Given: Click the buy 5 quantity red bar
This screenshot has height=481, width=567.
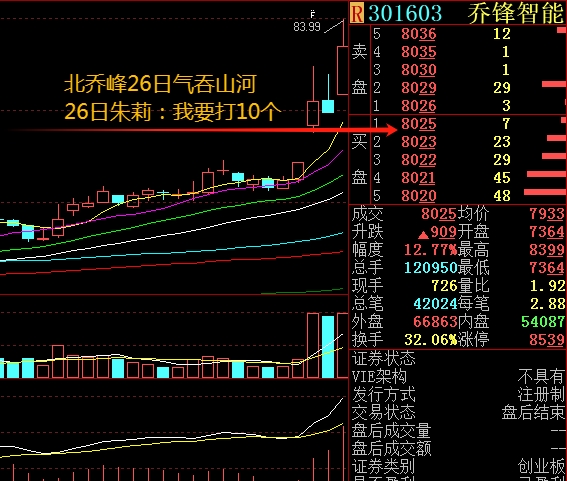Looking at the screenshot, I should 545,192.
